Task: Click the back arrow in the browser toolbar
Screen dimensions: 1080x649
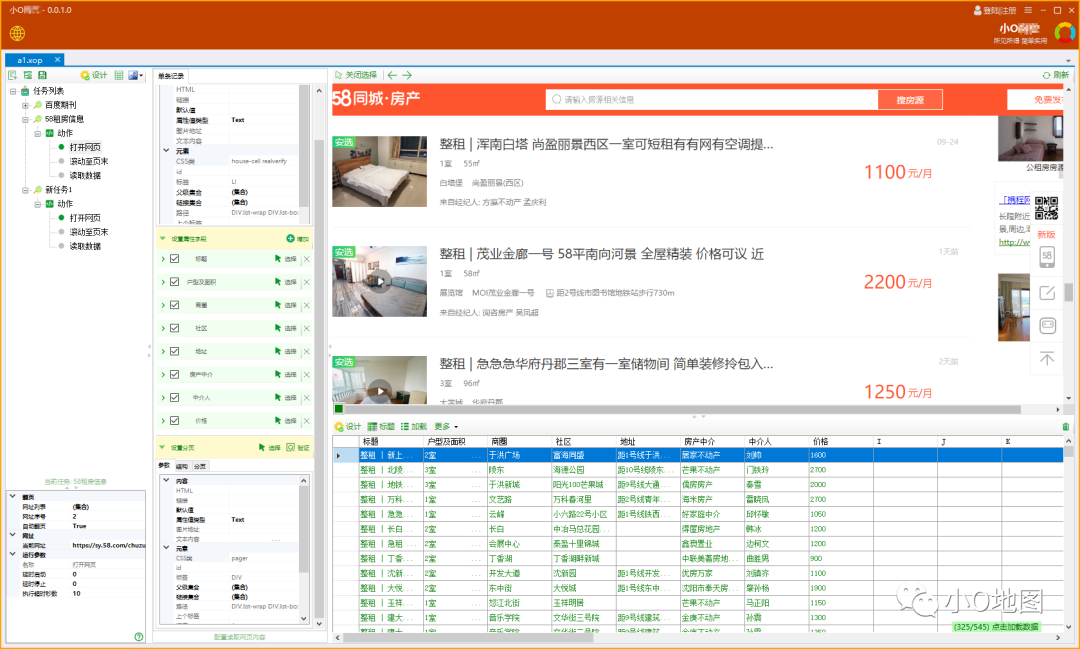Action: (x=392, y=75)
